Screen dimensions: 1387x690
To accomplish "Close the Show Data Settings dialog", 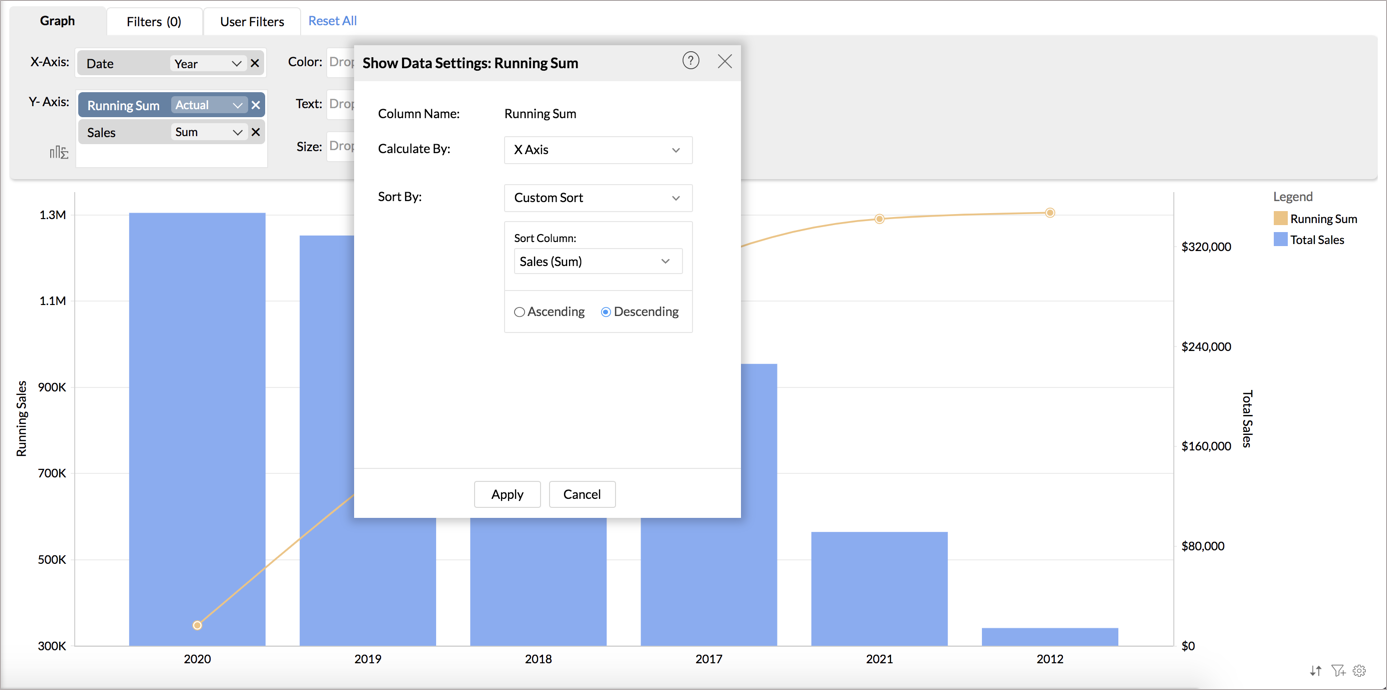I will click(725, 62).
